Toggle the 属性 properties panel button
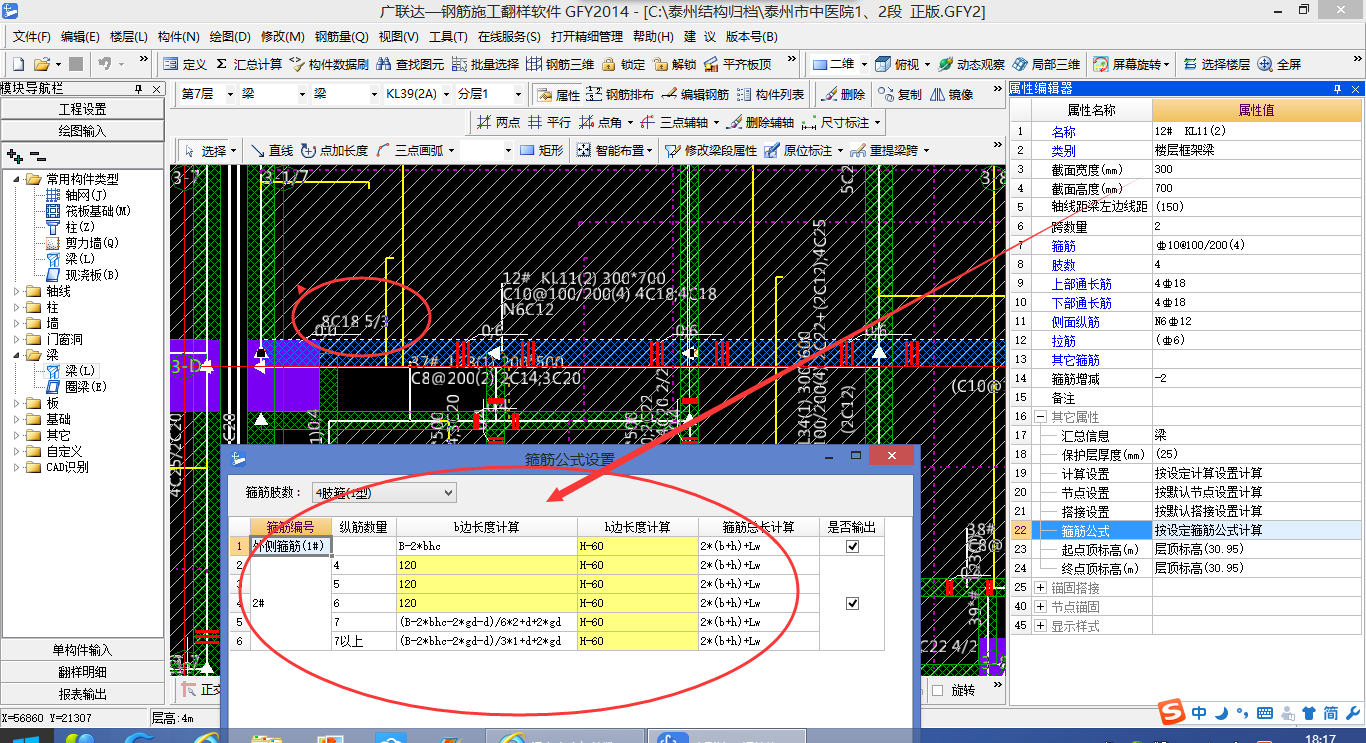Screen dimensions: 1366x743 (x=558, y=95)
